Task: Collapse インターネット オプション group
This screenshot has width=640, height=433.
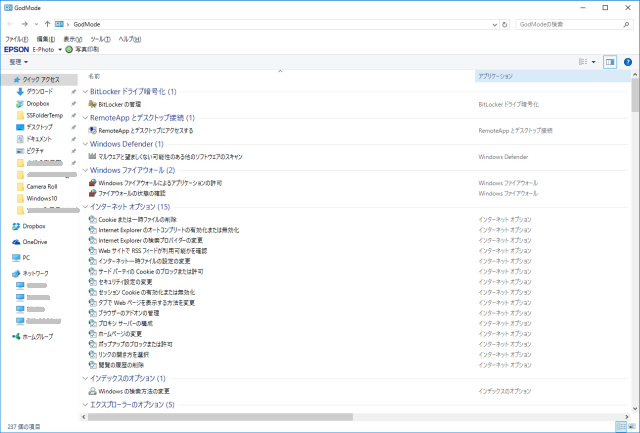Action: pyautogui.click(x=85, y=207)
